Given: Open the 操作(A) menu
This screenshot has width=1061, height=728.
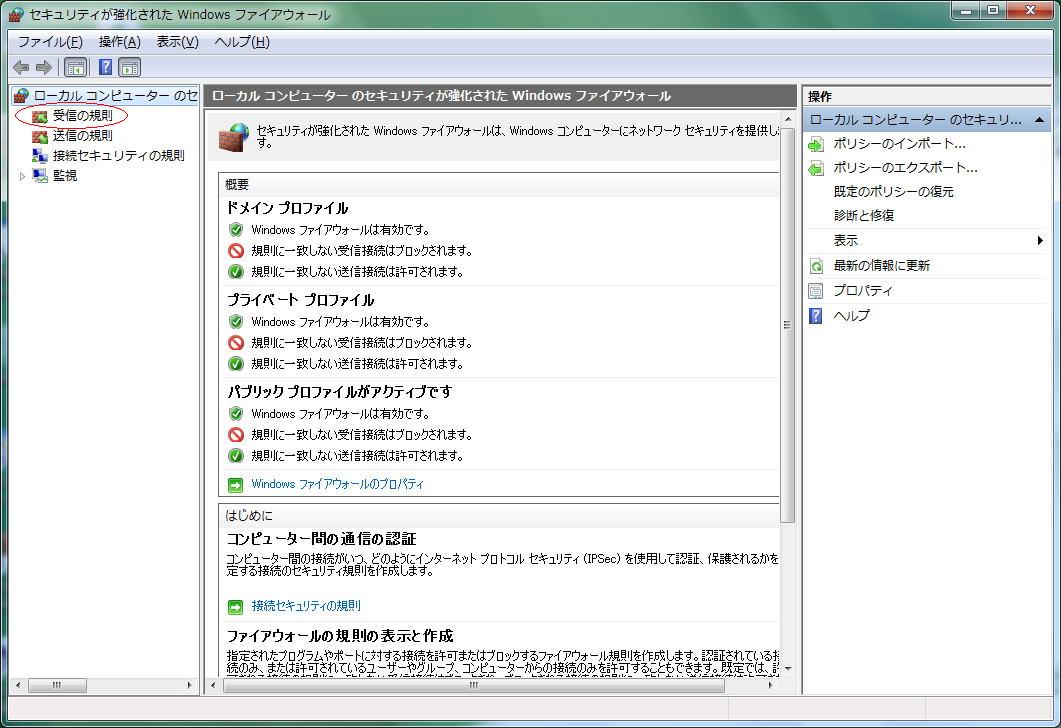Looking at the screenshot, I should tap(119, 42).
